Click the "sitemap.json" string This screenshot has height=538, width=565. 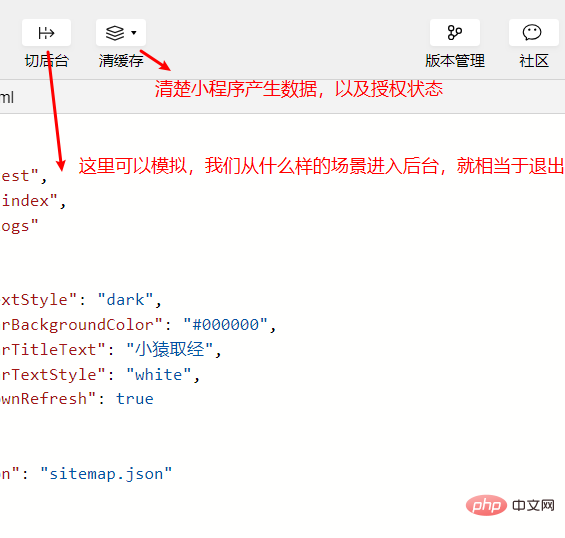[106, 474]
